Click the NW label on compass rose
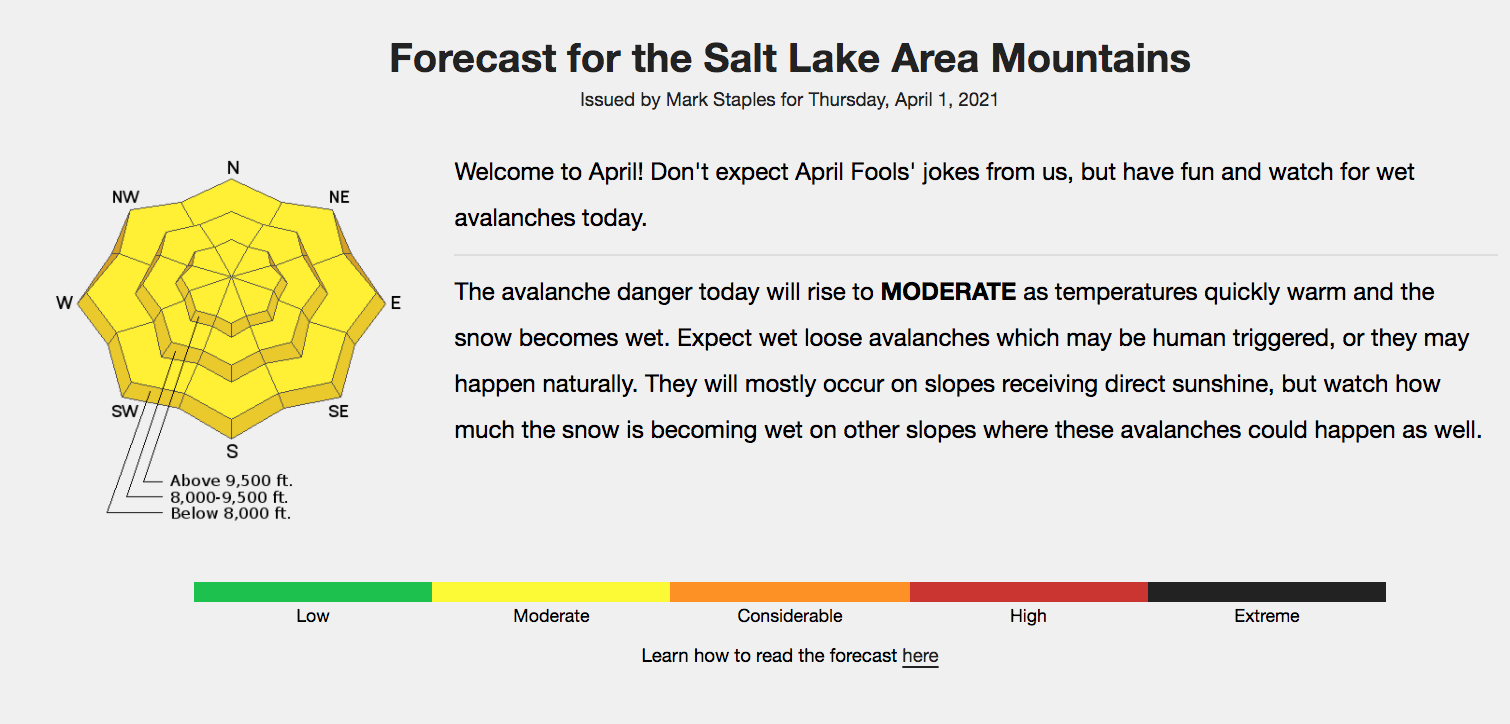 (x=126, y=197)
